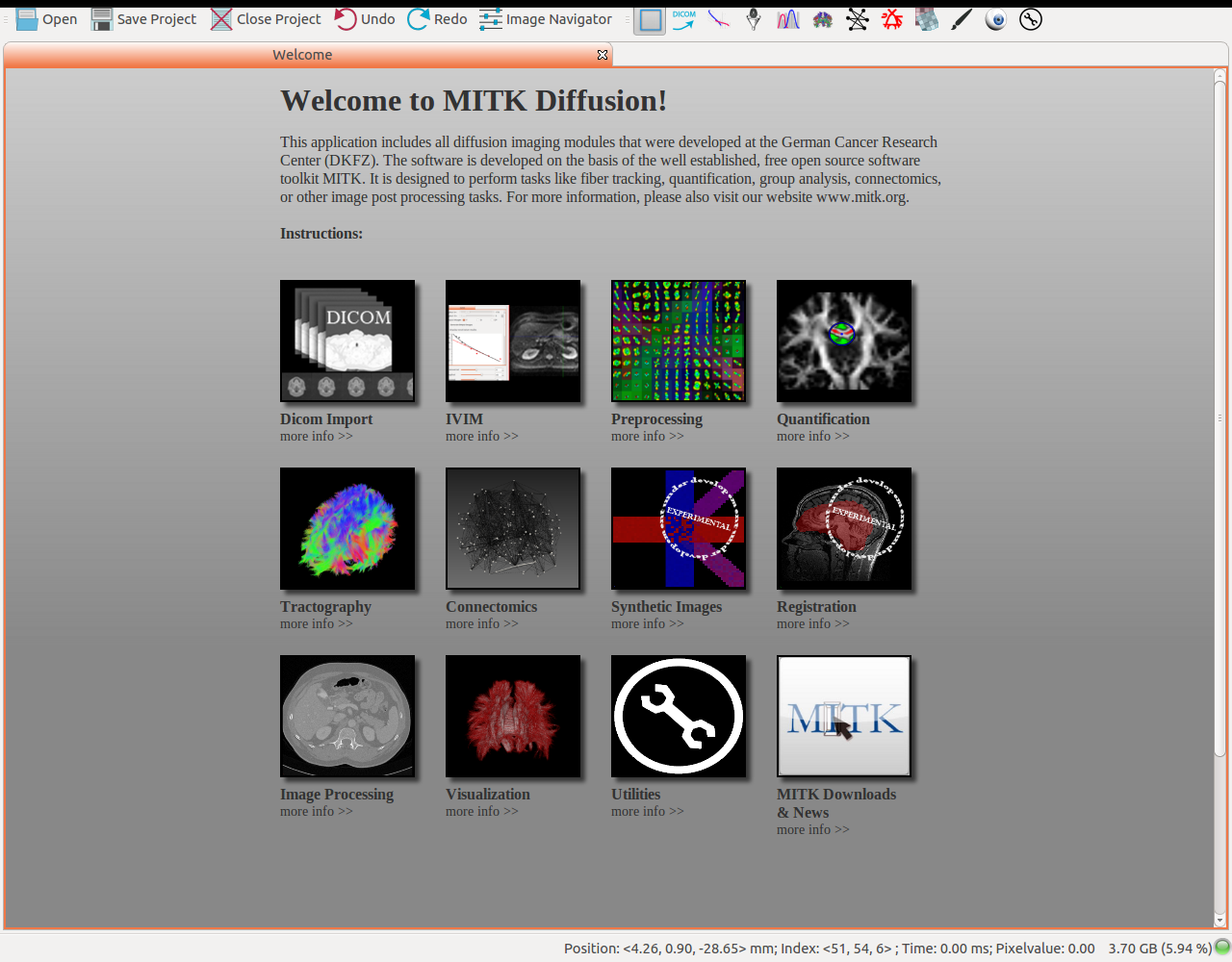Click the Connectomics network thumbnail
1232x962 pixels.
pyautogui.click(x=513, y=528)
